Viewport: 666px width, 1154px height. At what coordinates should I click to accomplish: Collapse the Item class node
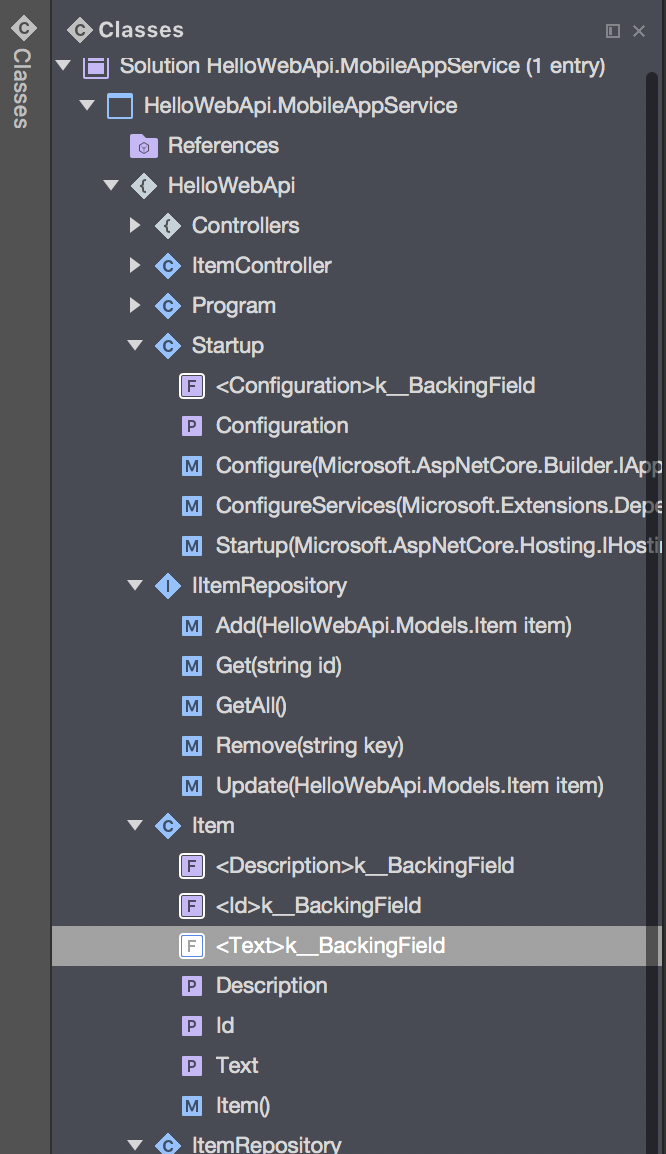(135, 825)
